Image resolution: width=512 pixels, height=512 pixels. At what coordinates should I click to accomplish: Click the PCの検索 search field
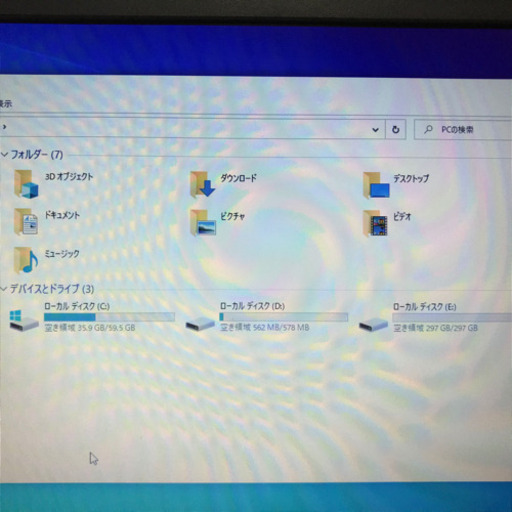tap(463, 130)
